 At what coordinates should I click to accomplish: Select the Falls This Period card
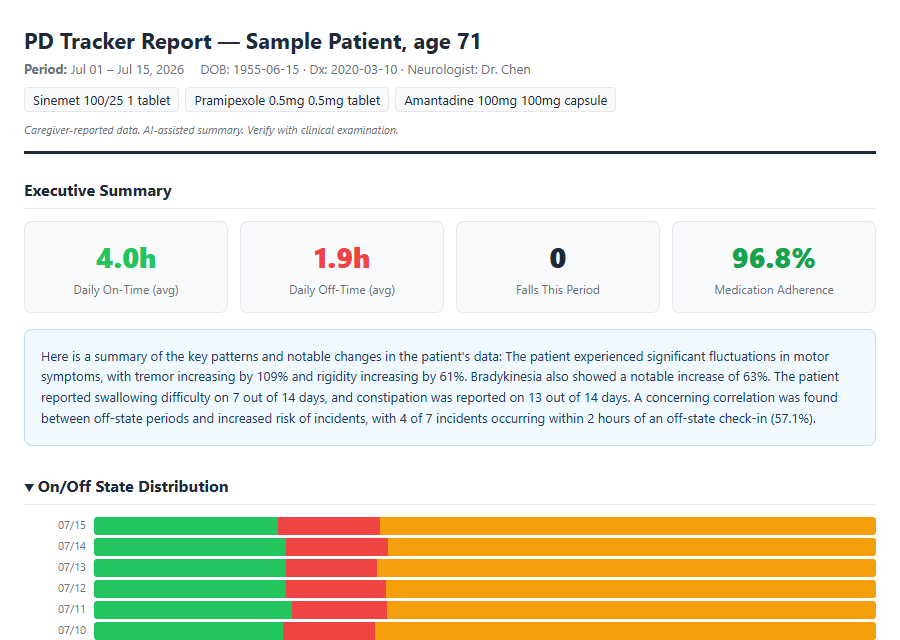[x=557, y=267]
